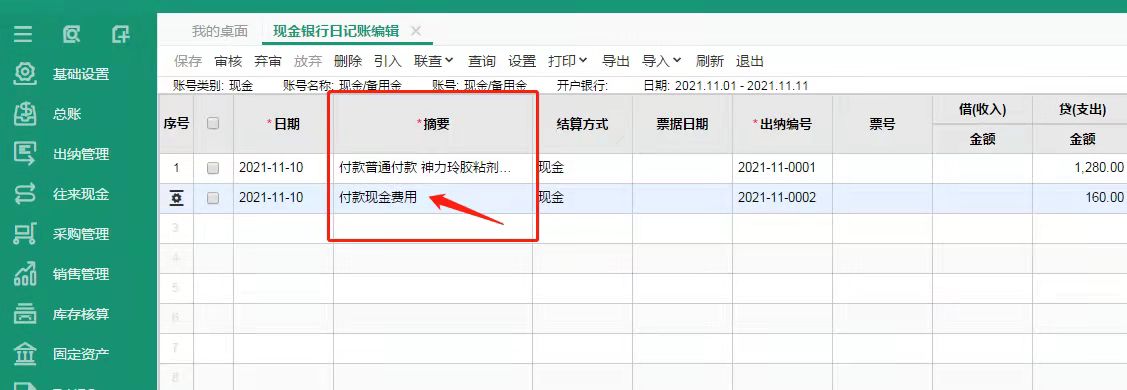
Task: Open 出纳管理 module icon
Action: (x=25, y=154)
